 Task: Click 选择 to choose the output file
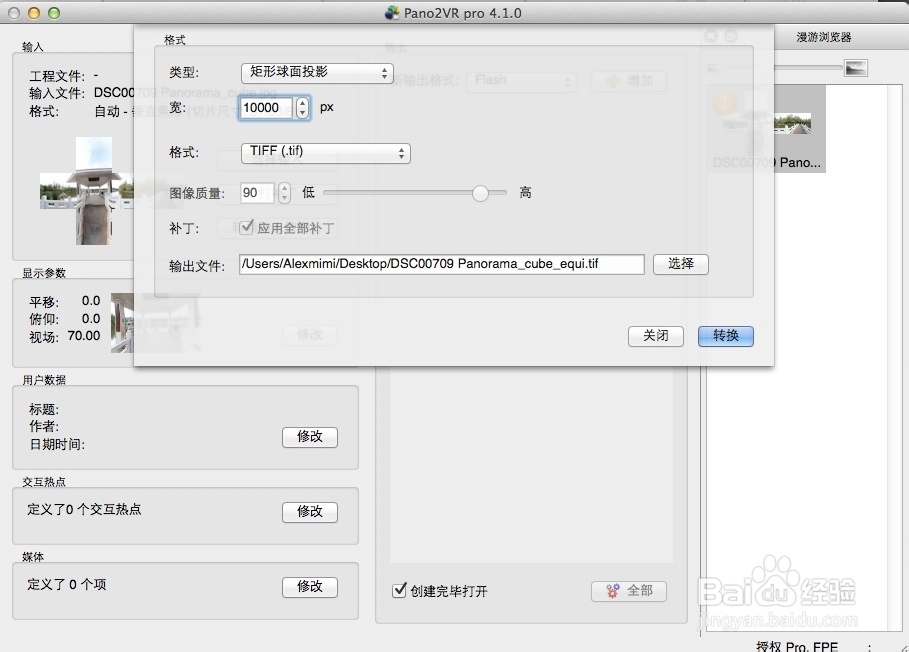(x=680, y=264)
